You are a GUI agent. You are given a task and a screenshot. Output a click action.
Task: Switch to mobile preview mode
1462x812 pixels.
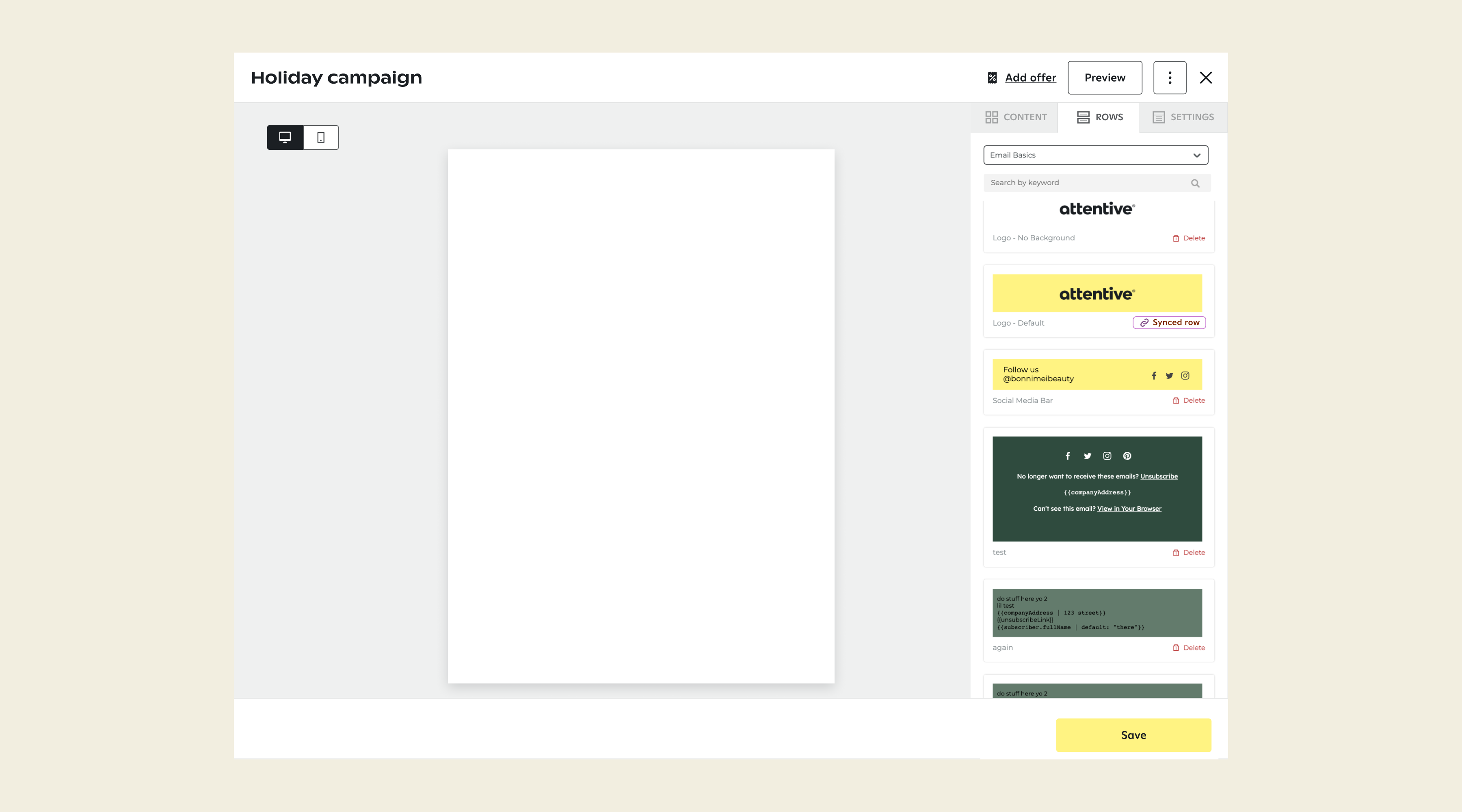point(321,137)
